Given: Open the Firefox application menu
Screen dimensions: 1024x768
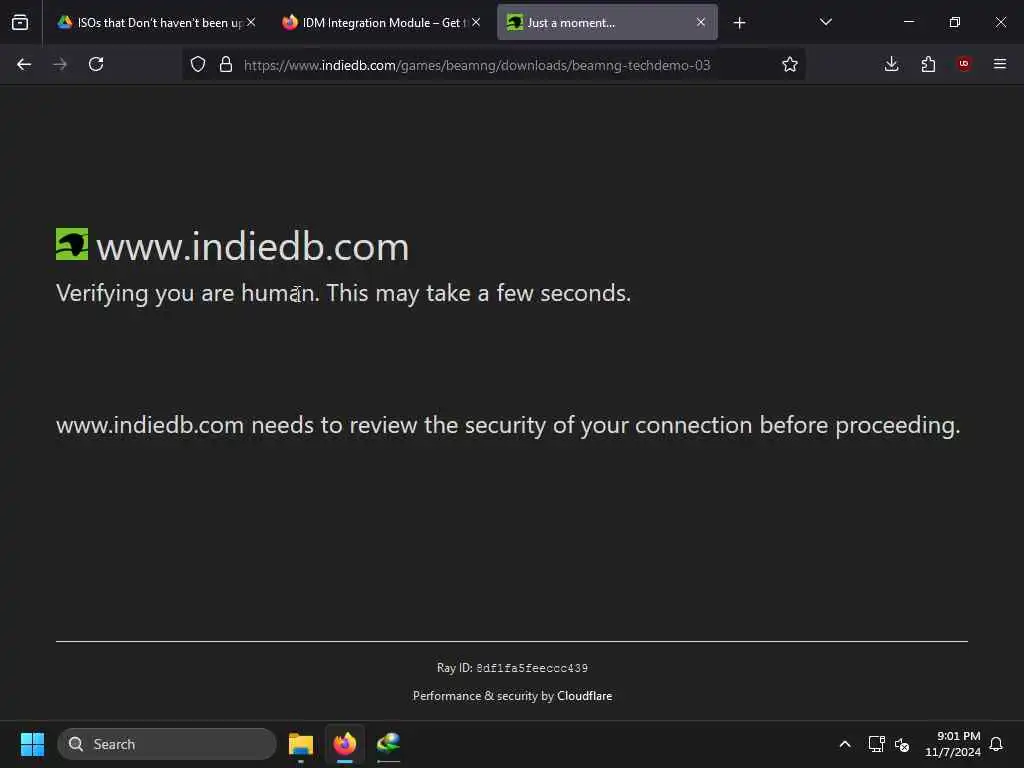Looking at the screenshot, I should [x=1000, y=64].
